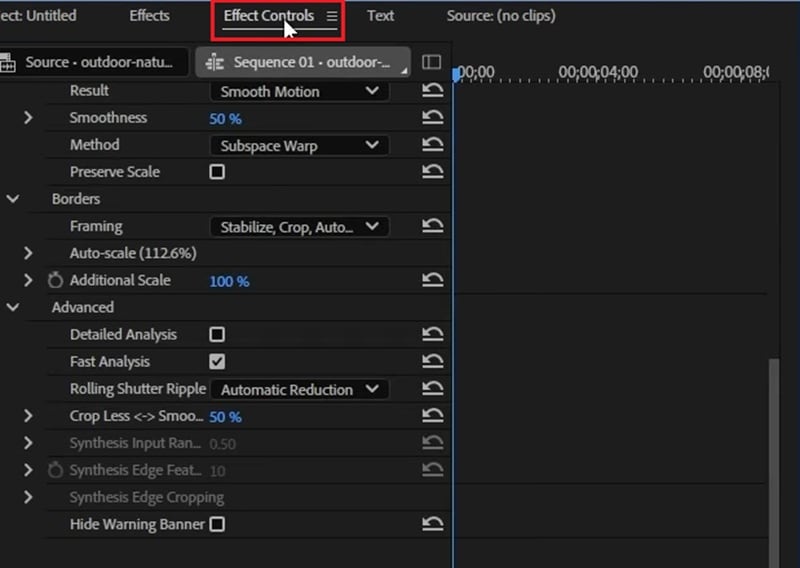Click the Advanced section label
The image size is (800, 568).
[x=83, y=307]
